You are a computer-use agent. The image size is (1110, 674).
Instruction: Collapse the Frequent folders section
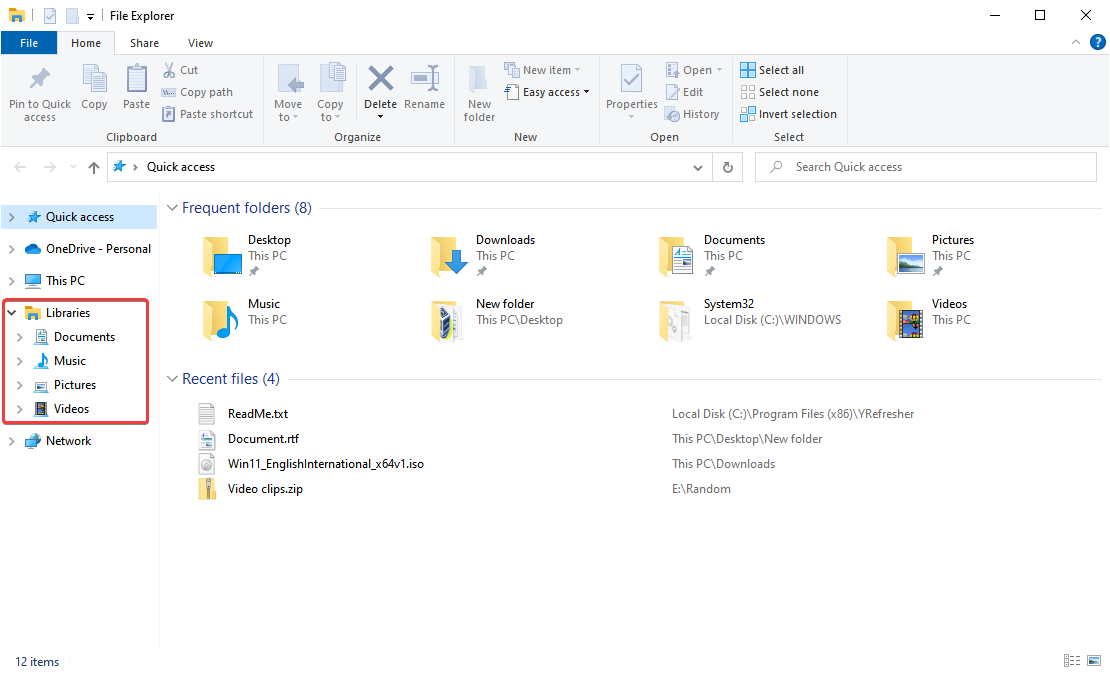(172, 207)
